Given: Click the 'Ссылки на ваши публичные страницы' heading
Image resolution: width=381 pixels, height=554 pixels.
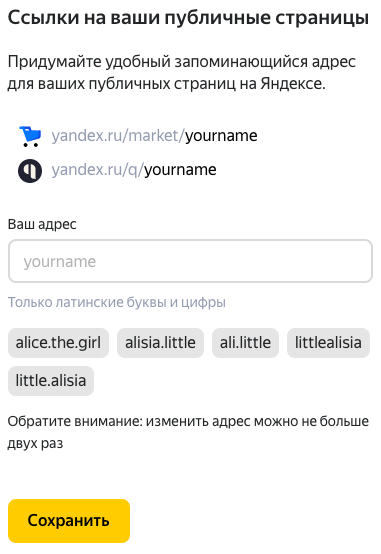Looking at the screenshot, I should 188,18.
